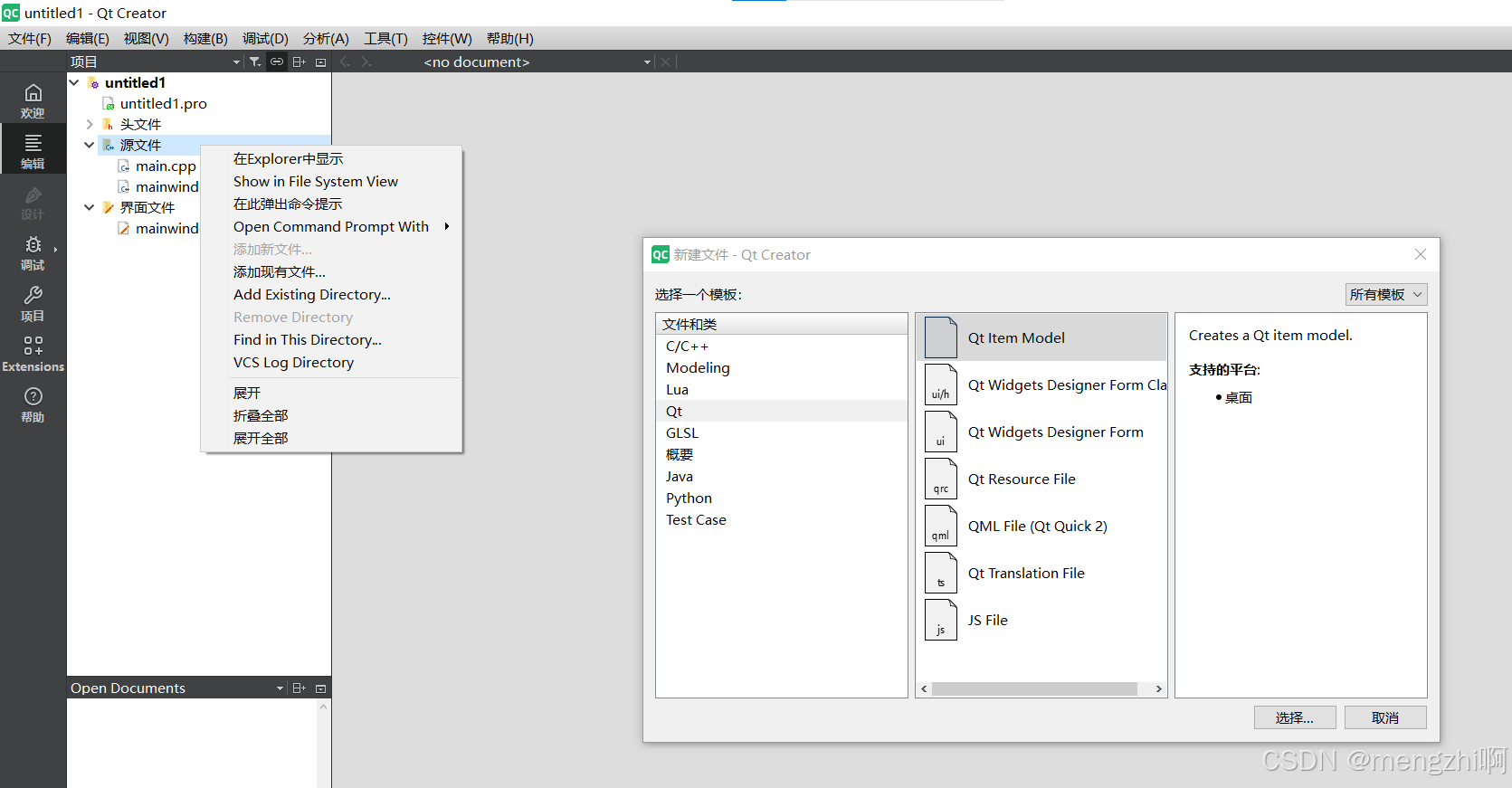
Task: Close the Open Documents panel
Action: pos(320,688)
